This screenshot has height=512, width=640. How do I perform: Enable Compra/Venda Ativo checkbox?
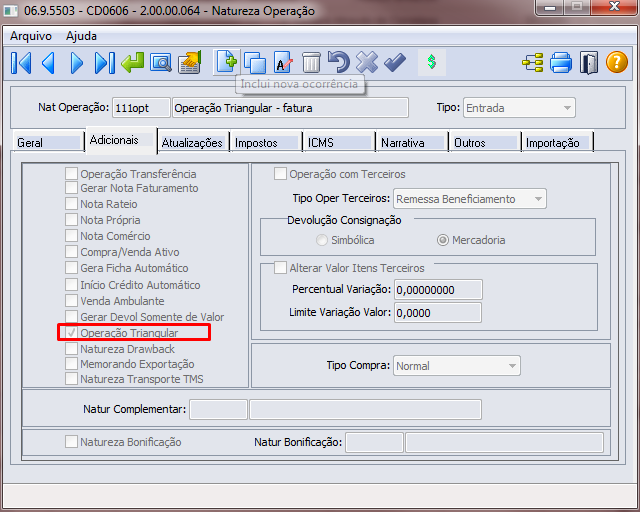(x=71, y=252)
